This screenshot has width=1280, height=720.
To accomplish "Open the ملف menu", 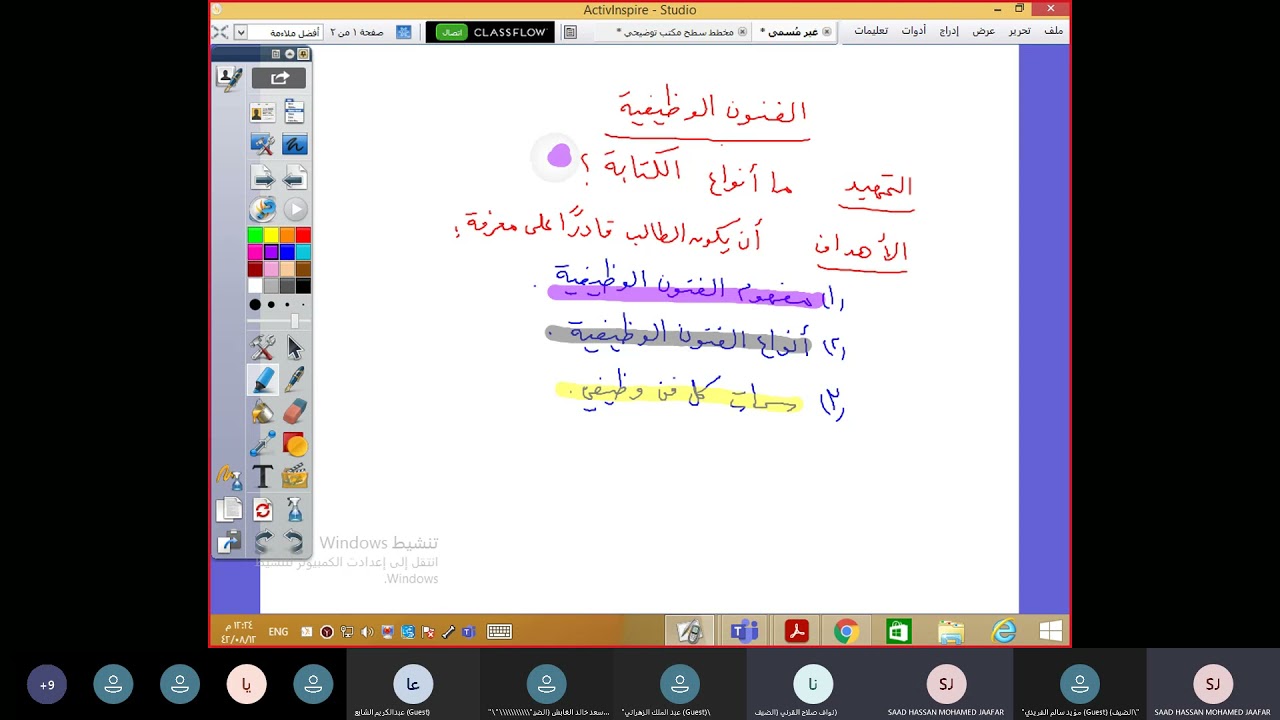I will [1054, 31].
